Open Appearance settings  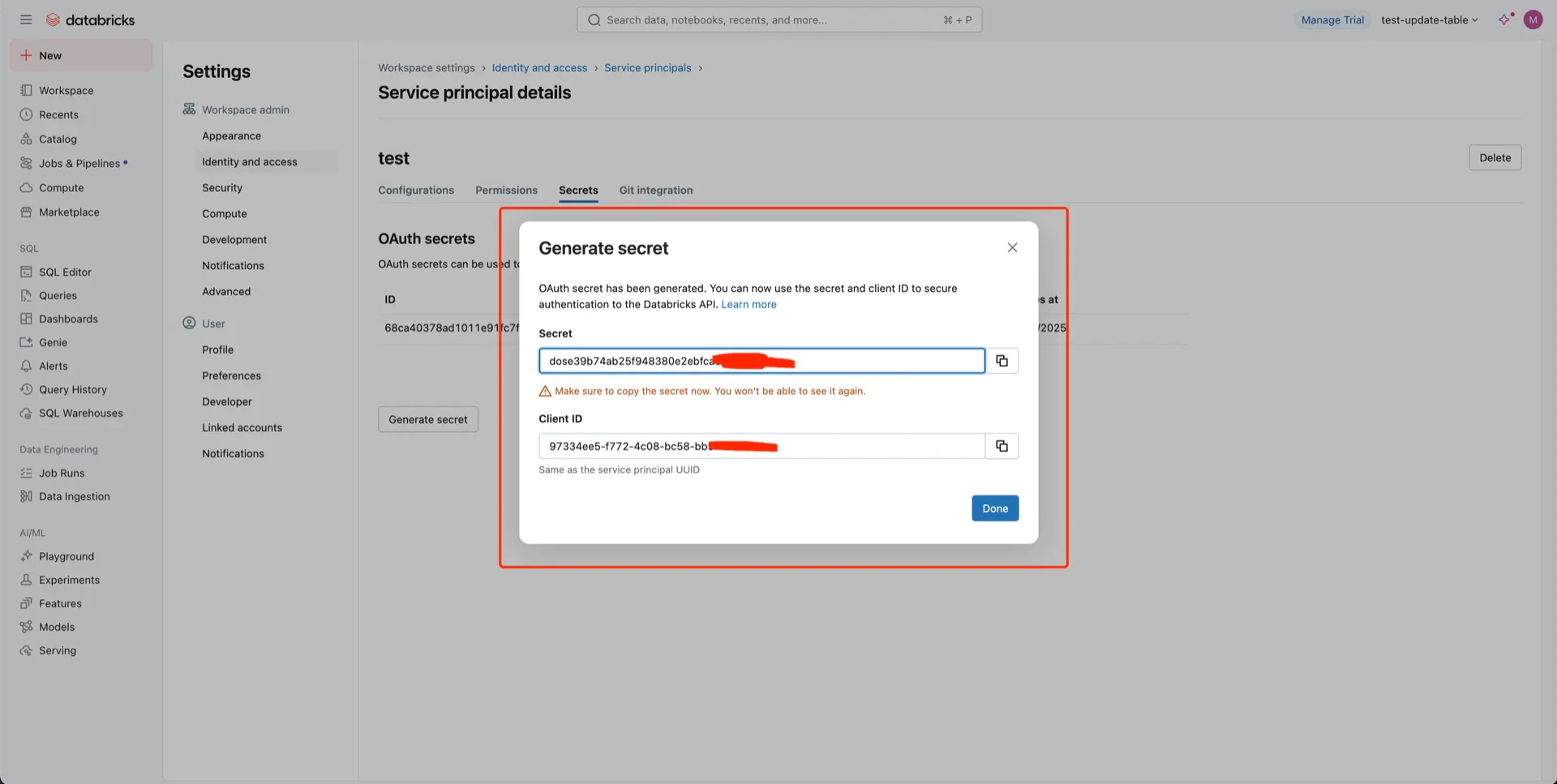[231, 135]
